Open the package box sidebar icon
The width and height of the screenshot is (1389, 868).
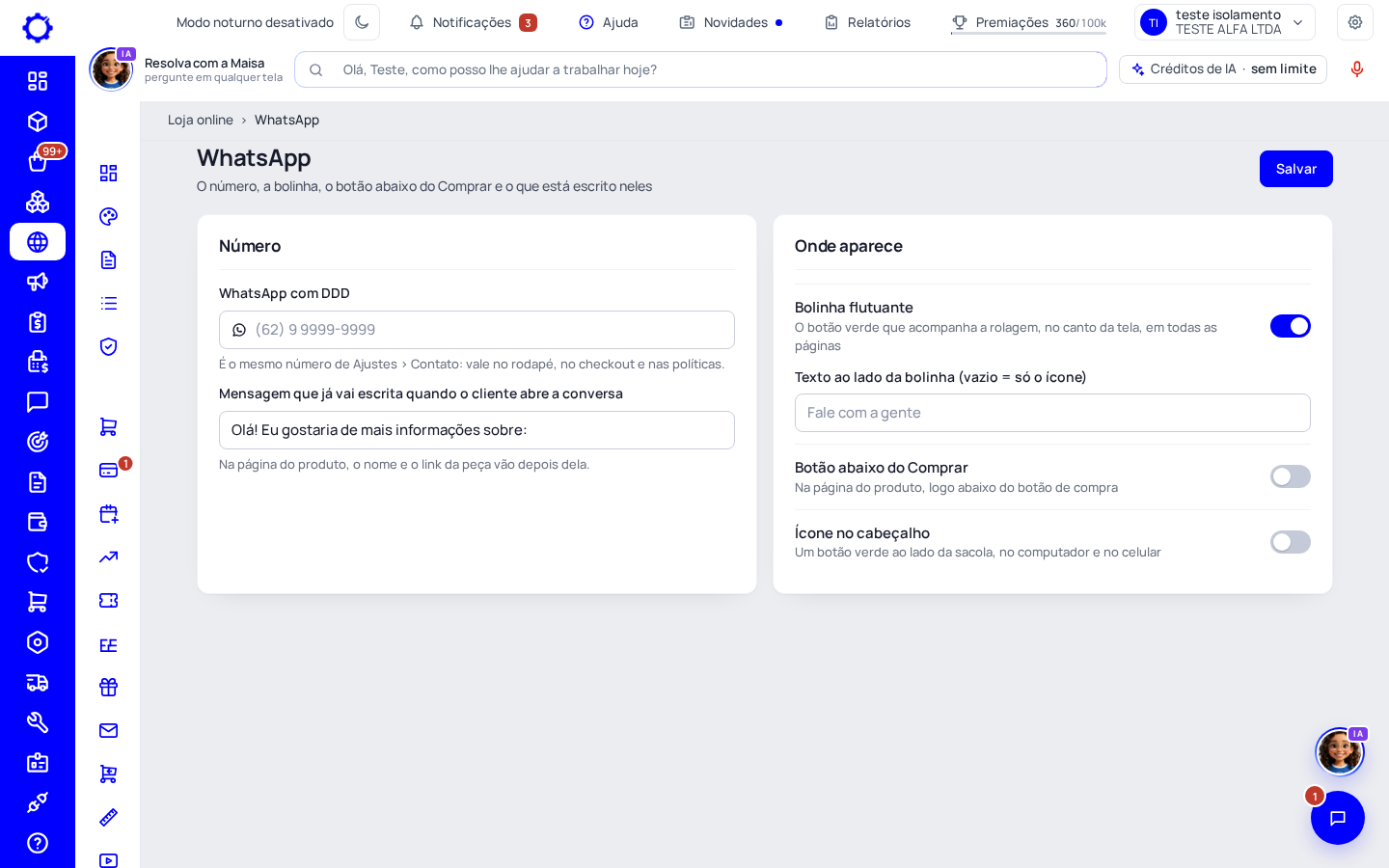coord(38,122)
